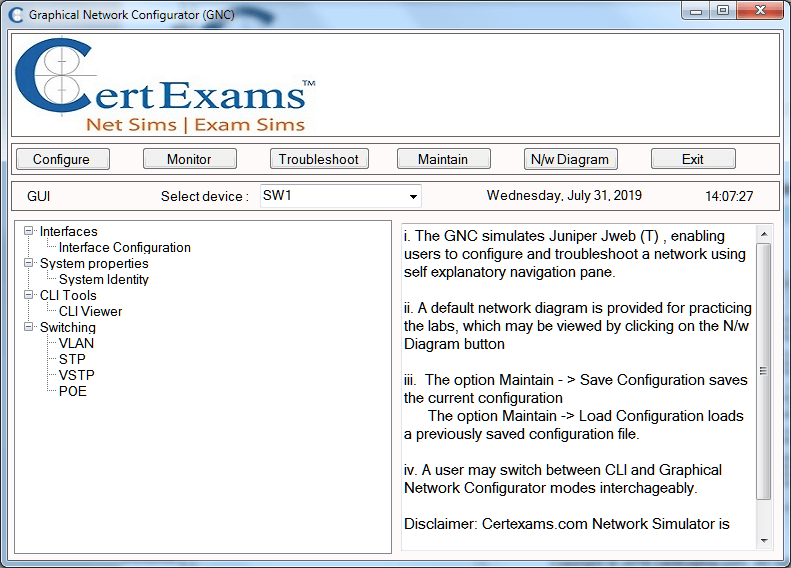791x568 pixels.
Task: Select VLAN under Switching
Action: tap(76, 343)
